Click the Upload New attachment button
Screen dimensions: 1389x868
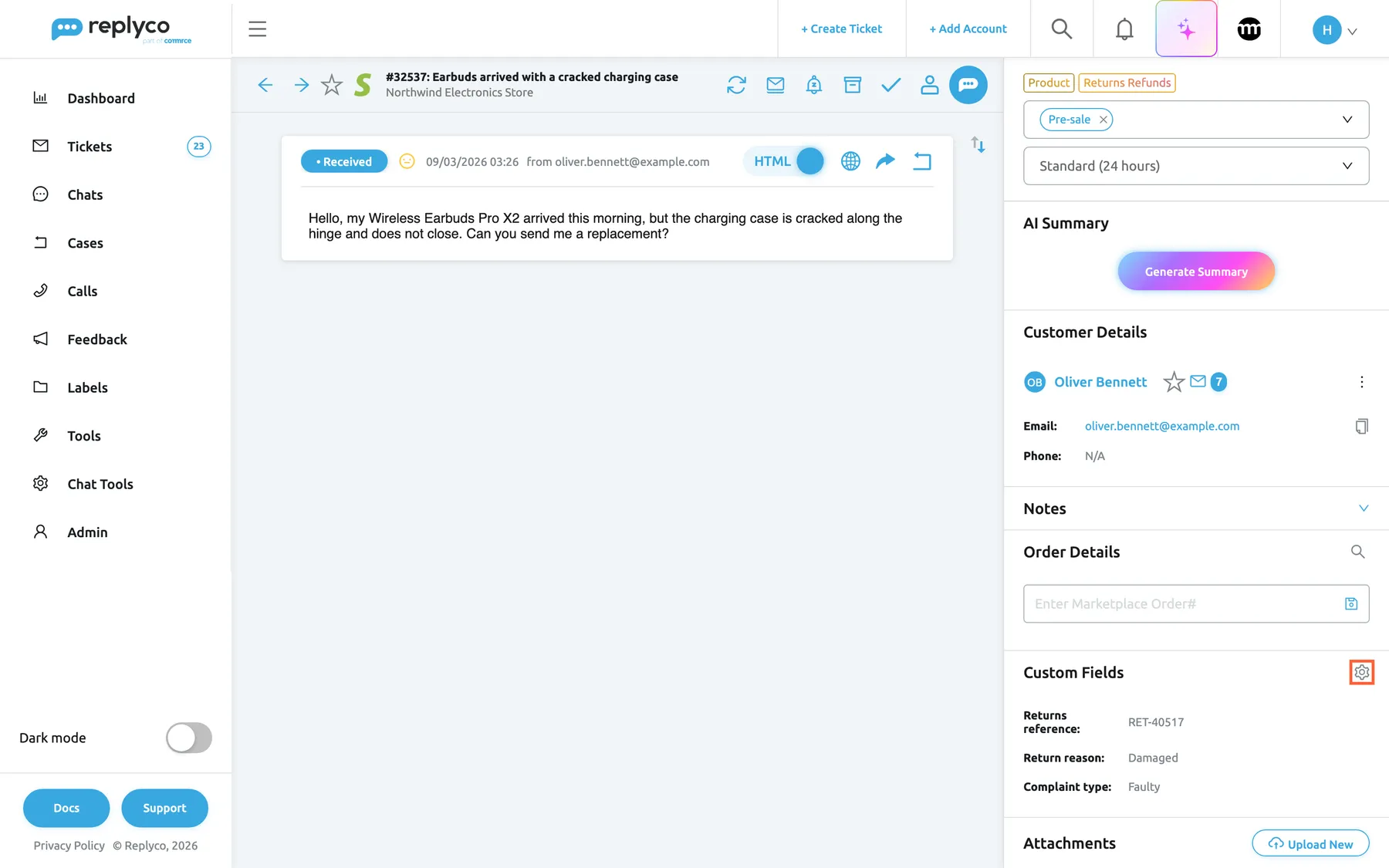coord(1310,844)
